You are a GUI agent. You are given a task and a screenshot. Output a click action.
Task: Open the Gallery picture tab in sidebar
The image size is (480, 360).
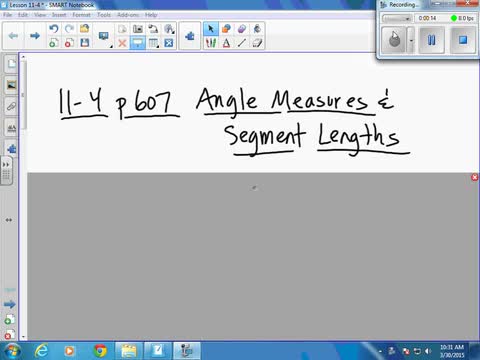pos(11,85)
